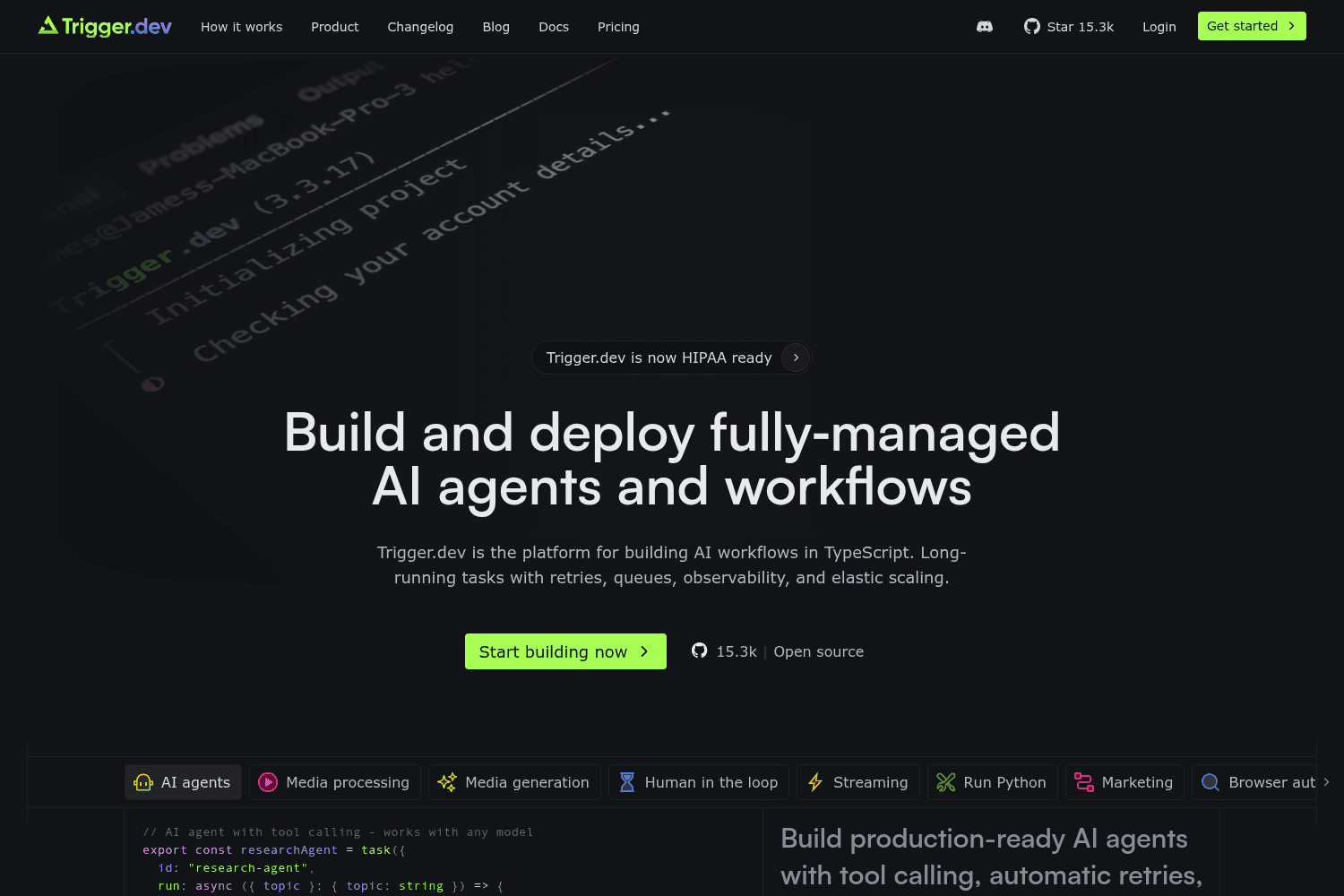
Task: Click the GitHub icon beside Star 15.3k
Action: pyautogui.click(x=1032, y=27)
